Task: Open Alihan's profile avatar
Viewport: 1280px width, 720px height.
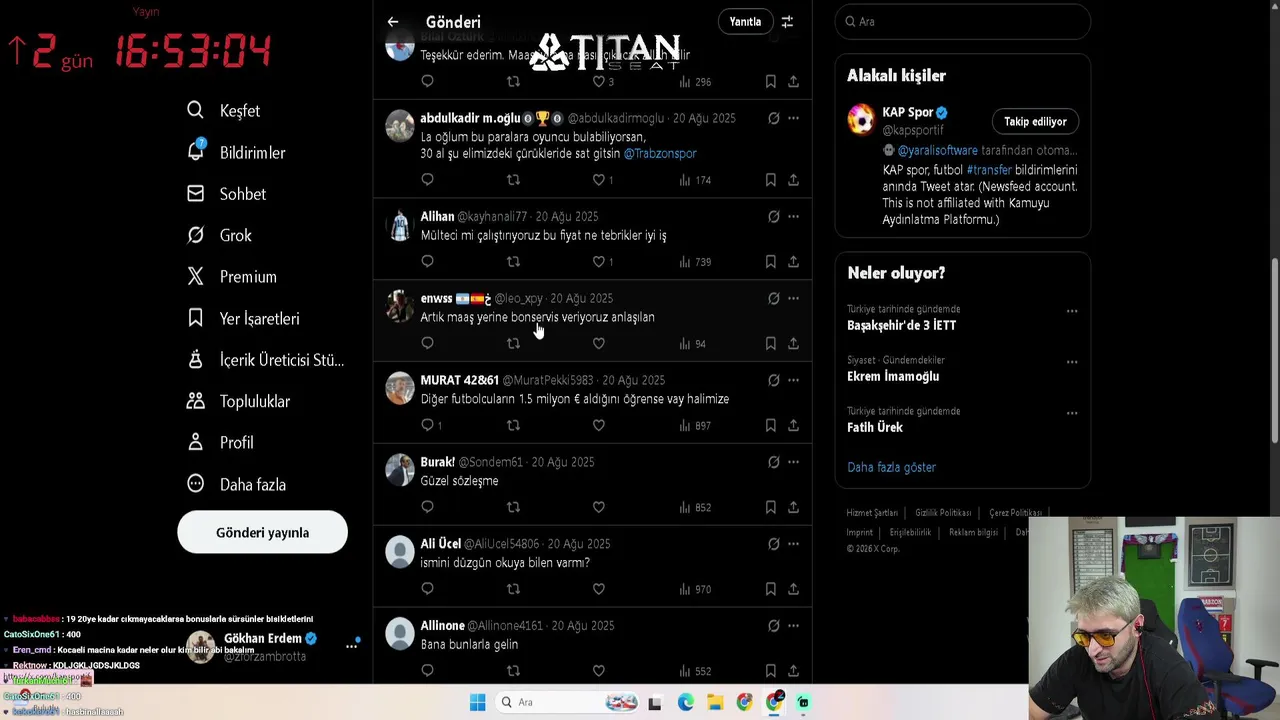Action: coord(400,225)
